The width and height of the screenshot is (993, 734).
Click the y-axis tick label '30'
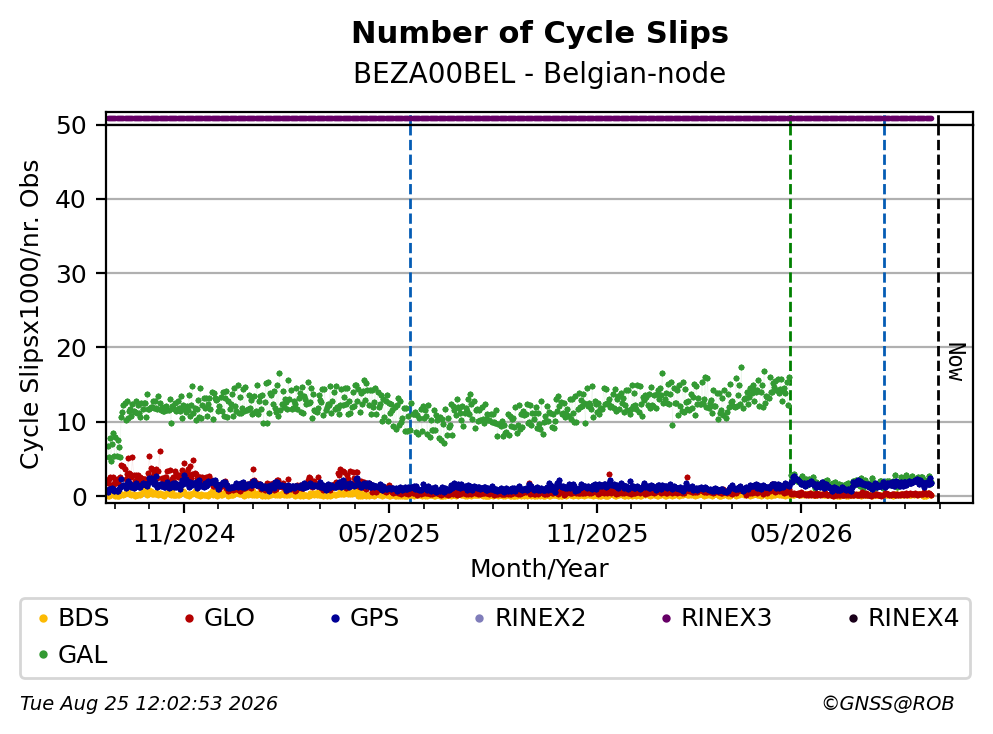71,274
